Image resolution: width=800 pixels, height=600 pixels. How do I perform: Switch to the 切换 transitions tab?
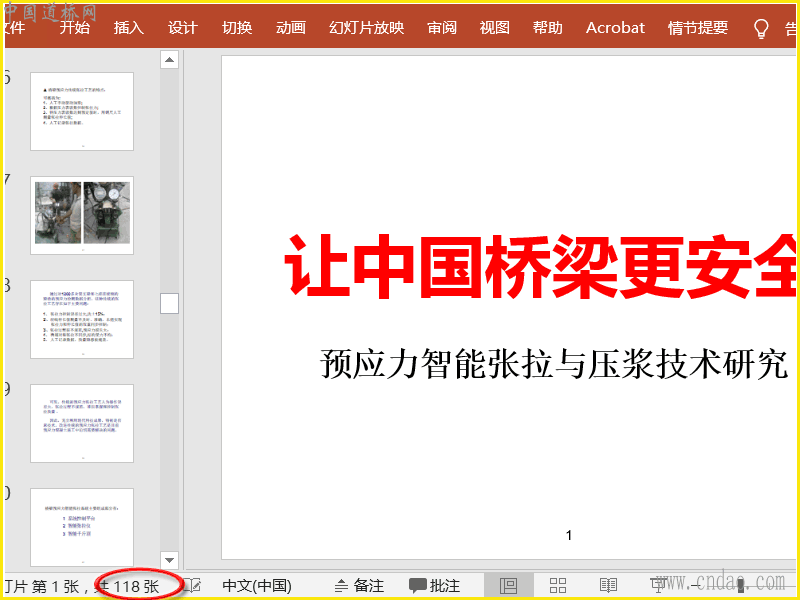[x=237, y=27]
